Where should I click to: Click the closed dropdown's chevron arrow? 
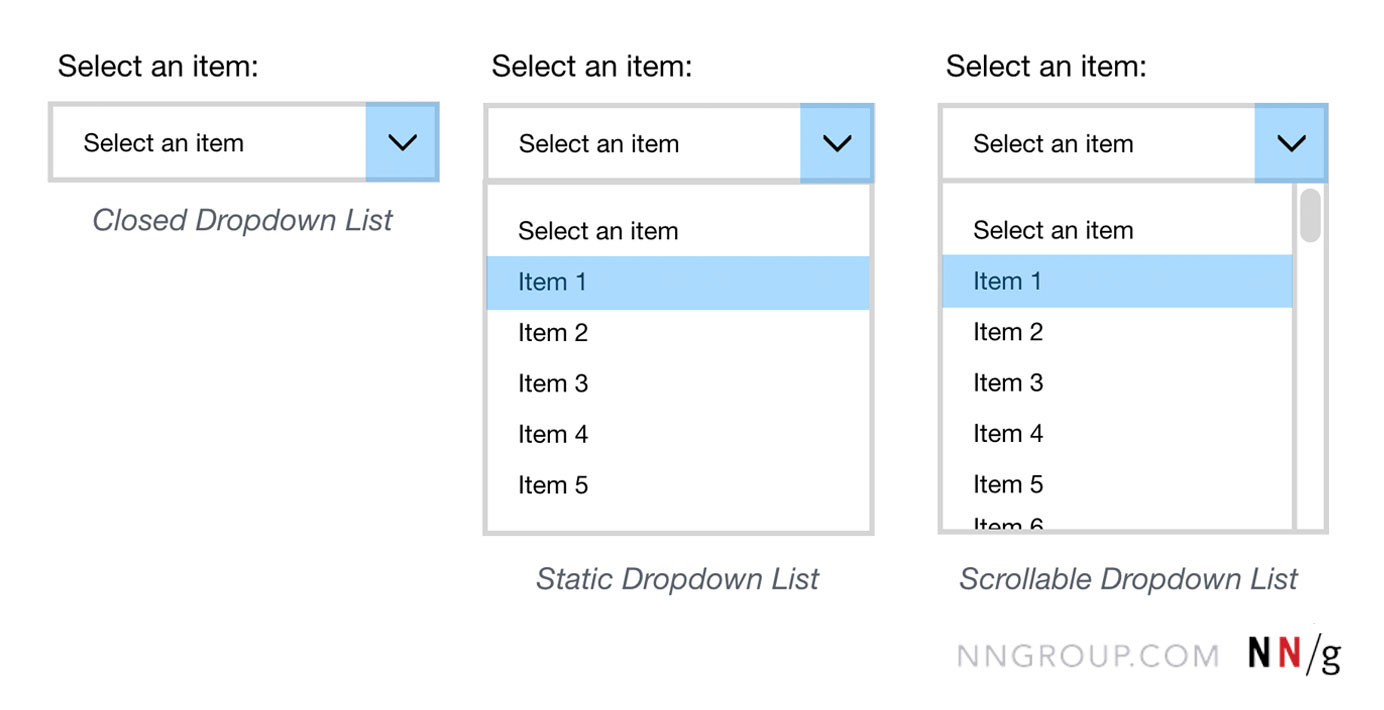[x=402, y=143]
